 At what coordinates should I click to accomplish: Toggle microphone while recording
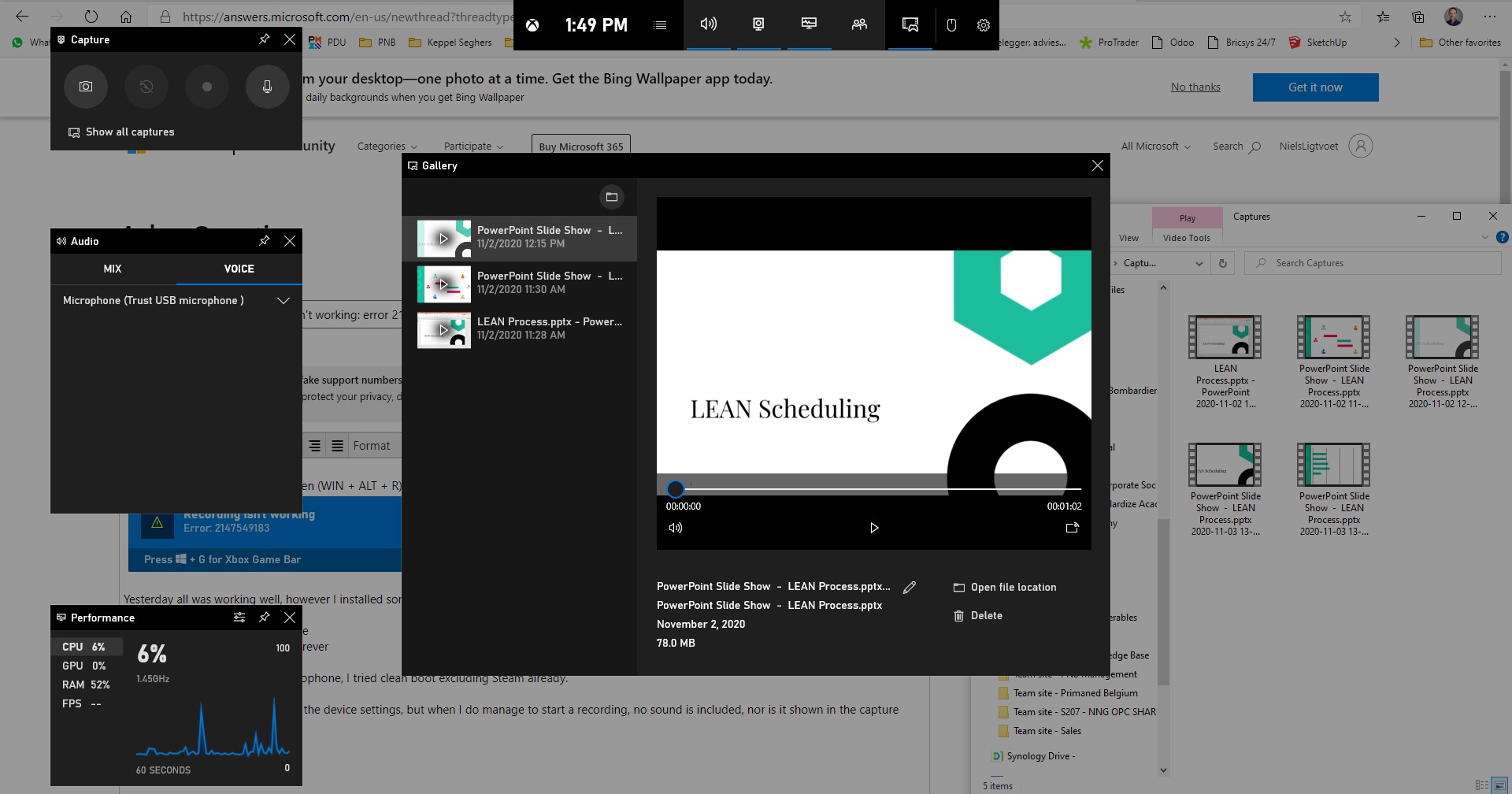click(268, 87)
